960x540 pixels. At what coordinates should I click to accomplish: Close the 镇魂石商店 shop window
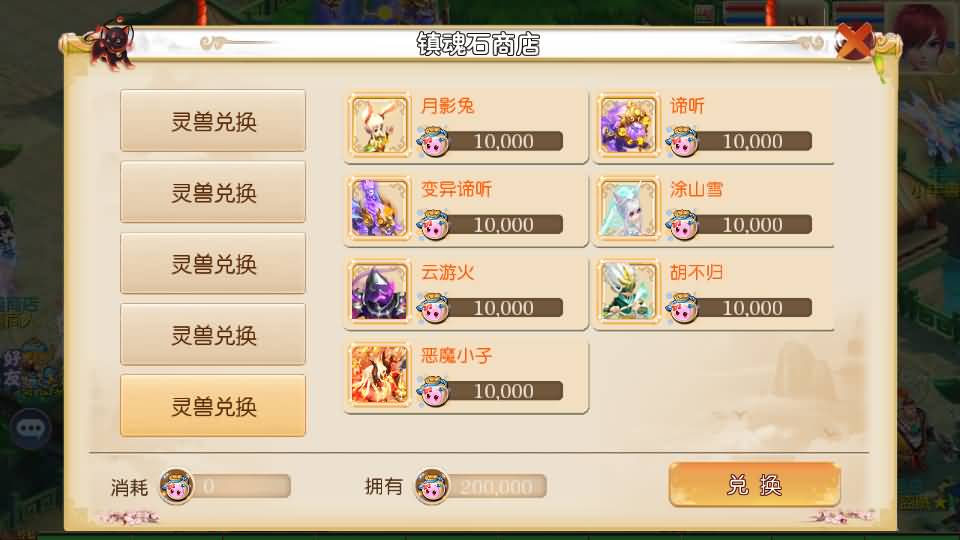tap(855, 41)
